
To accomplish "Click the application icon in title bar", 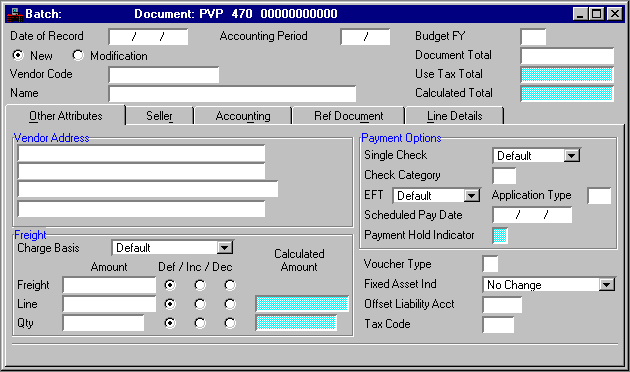I will [15, 14].
